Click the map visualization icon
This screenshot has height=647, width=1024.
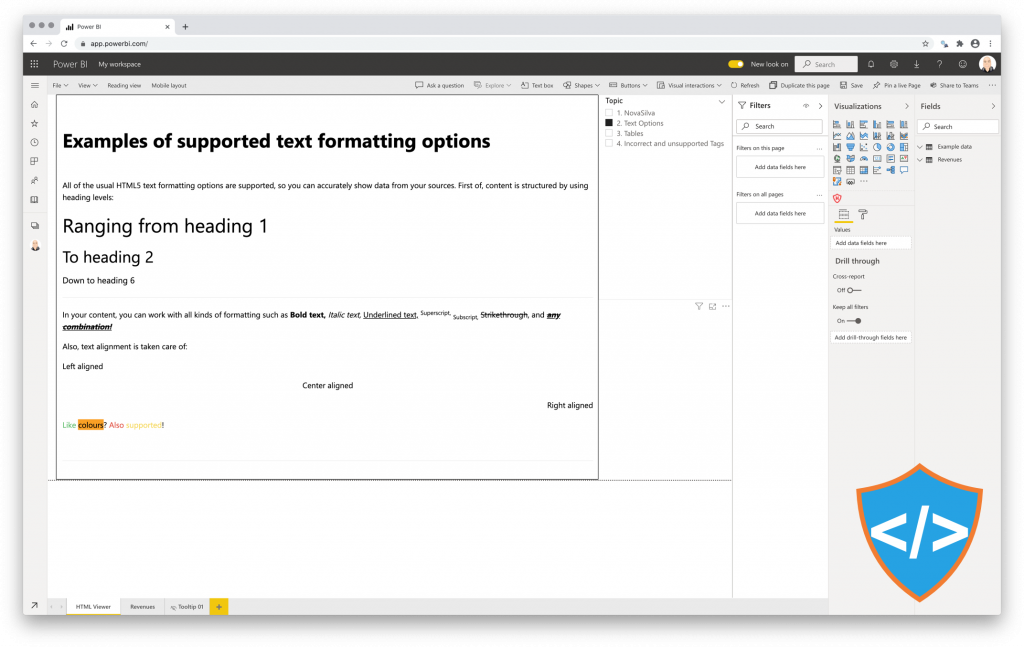point(837,158)
